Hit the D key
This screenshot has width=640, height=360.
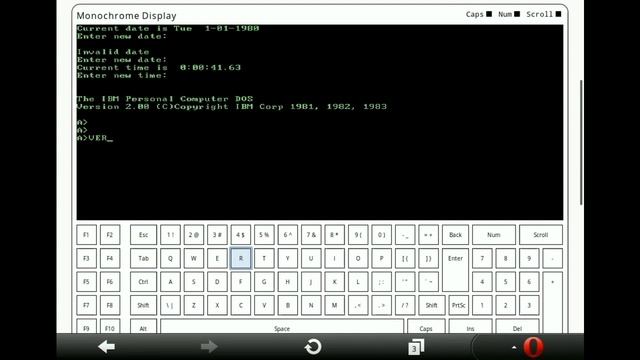[217, 282]
